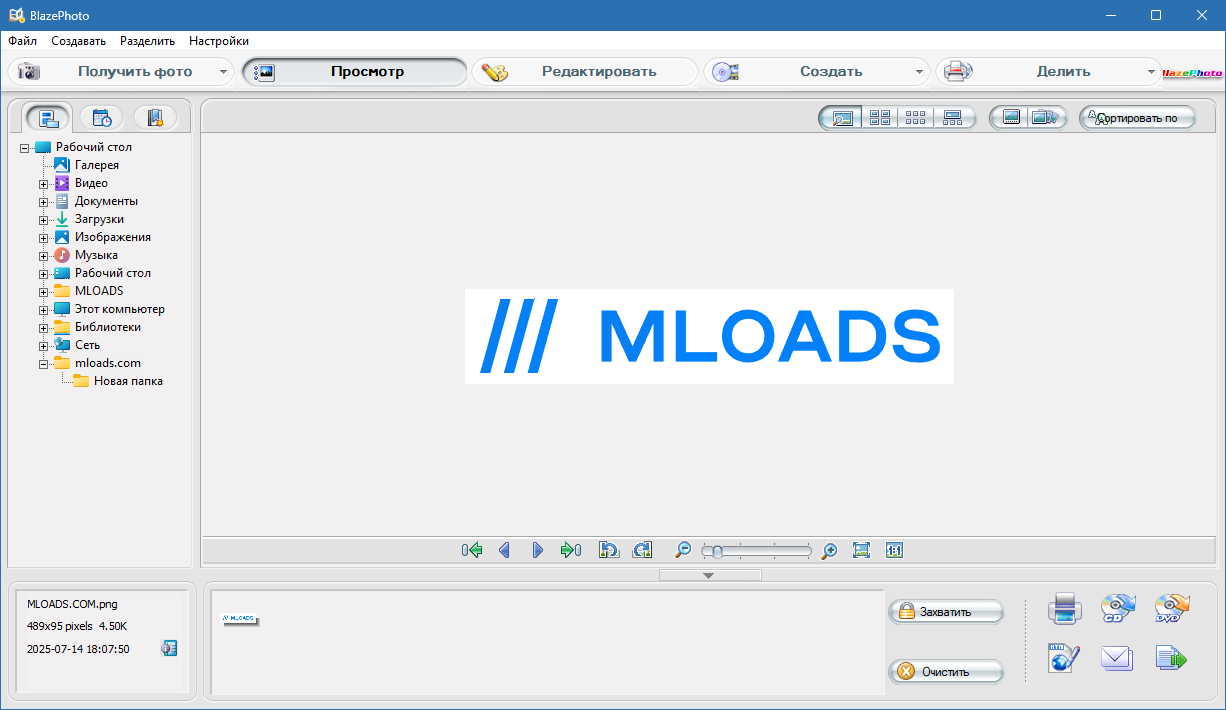Jump to the first image
The width and height of the screenshot is (1226, 710).
pyautogui.click(x=472, y=550)
